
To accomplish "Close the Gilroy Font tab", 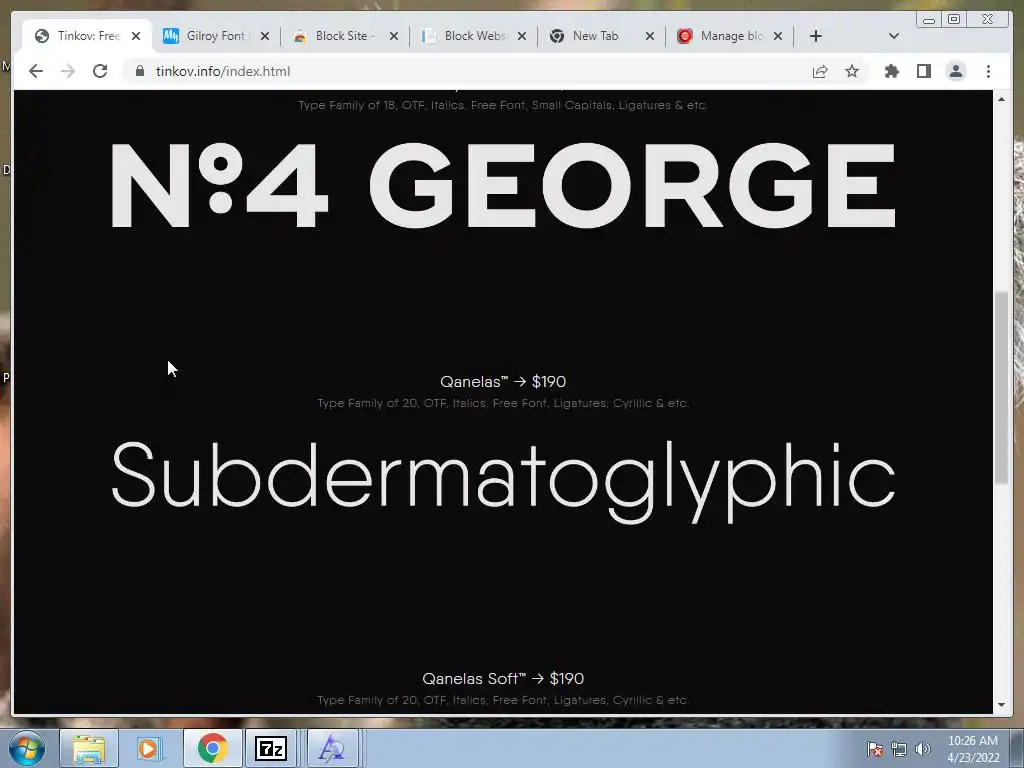I will pyautogui.click(x=264, y=36).
